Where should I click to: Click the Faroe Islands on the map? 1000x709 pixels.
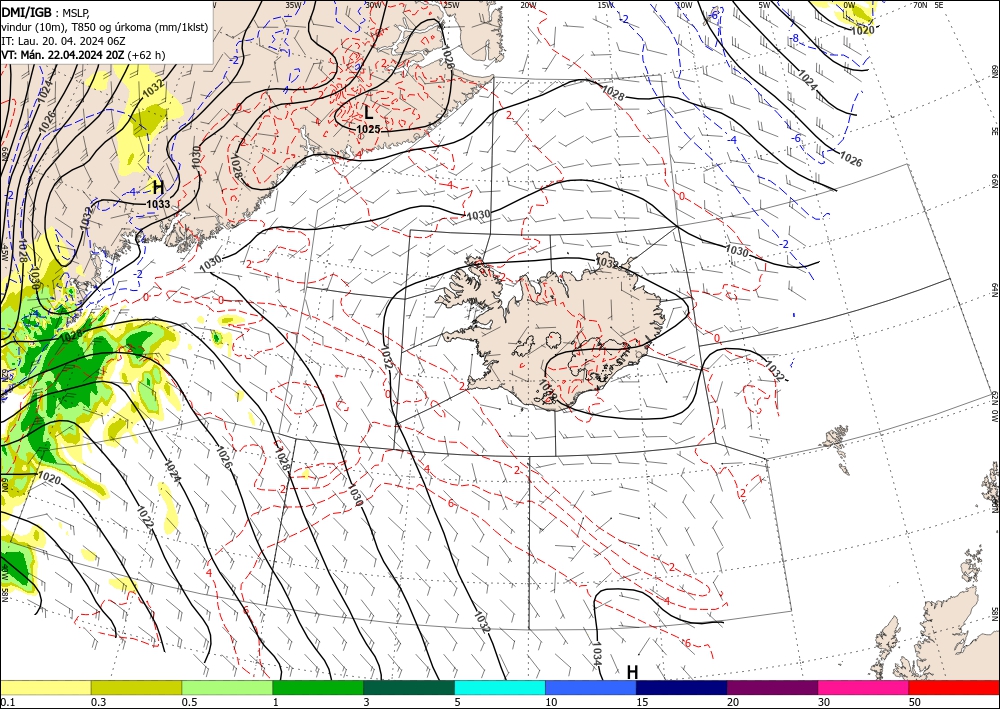coord(837,446)
